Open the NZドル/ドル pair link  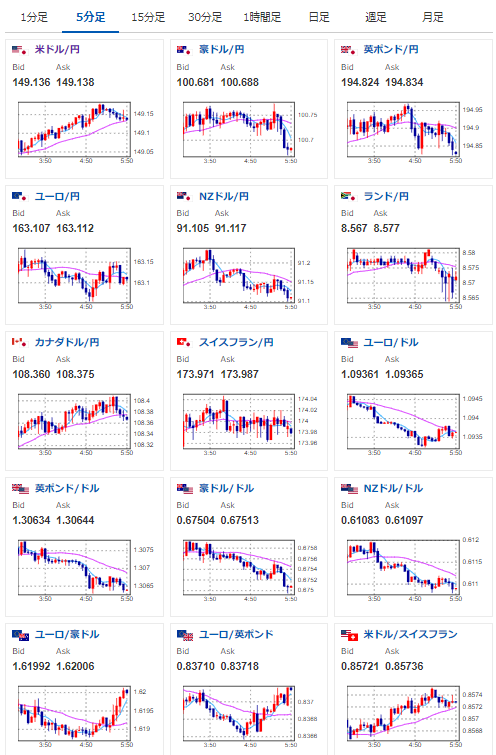[393, 488]
